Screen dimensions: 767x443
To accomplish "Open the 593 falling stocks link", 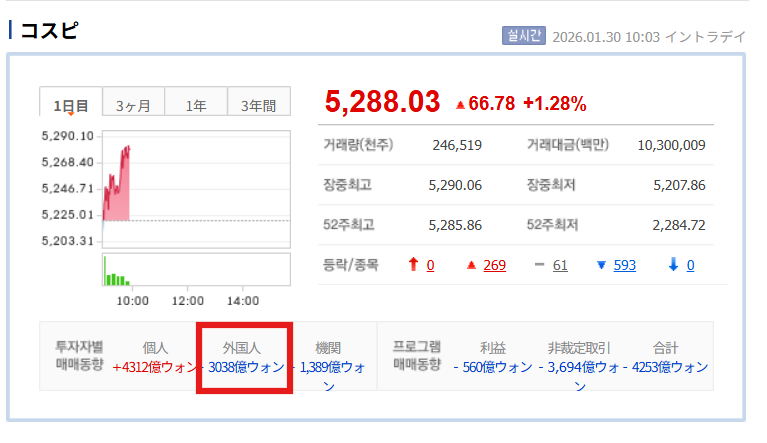I will (625, 265).
